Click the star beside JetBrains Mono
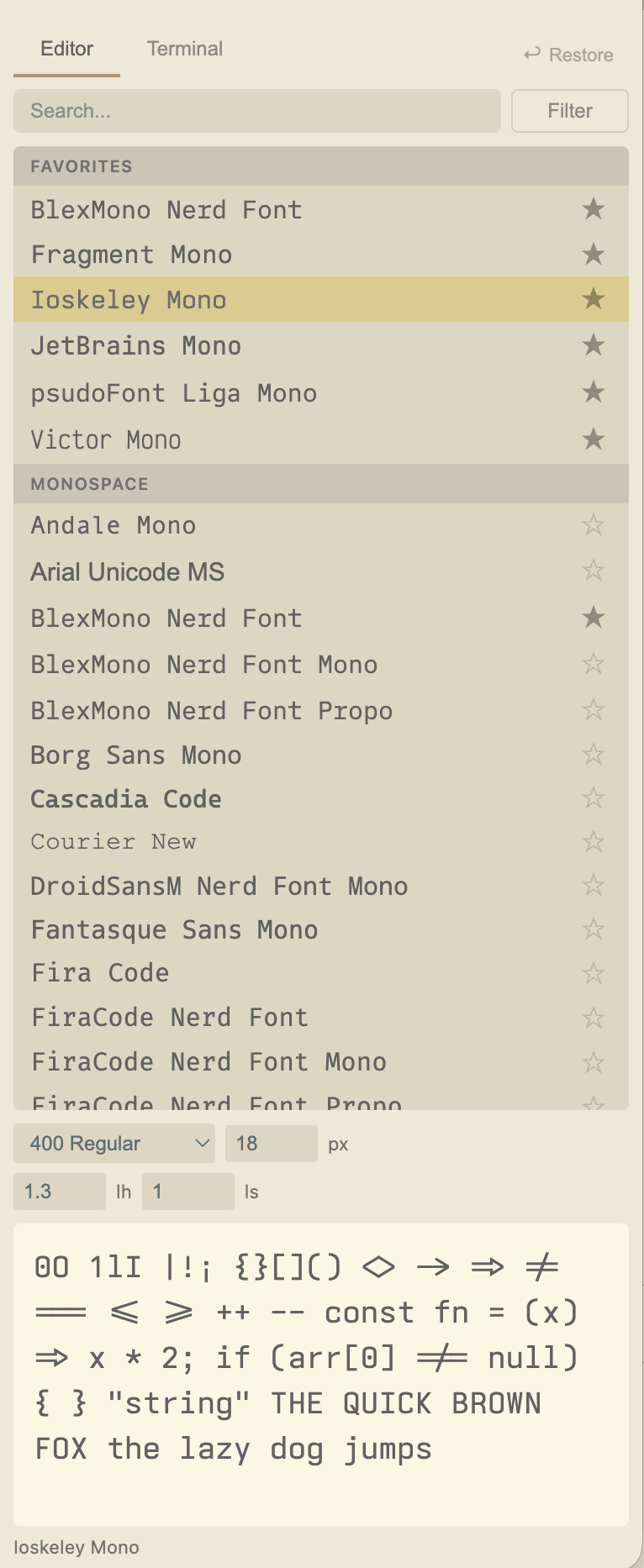644x1568 pixels. point(593,345)
